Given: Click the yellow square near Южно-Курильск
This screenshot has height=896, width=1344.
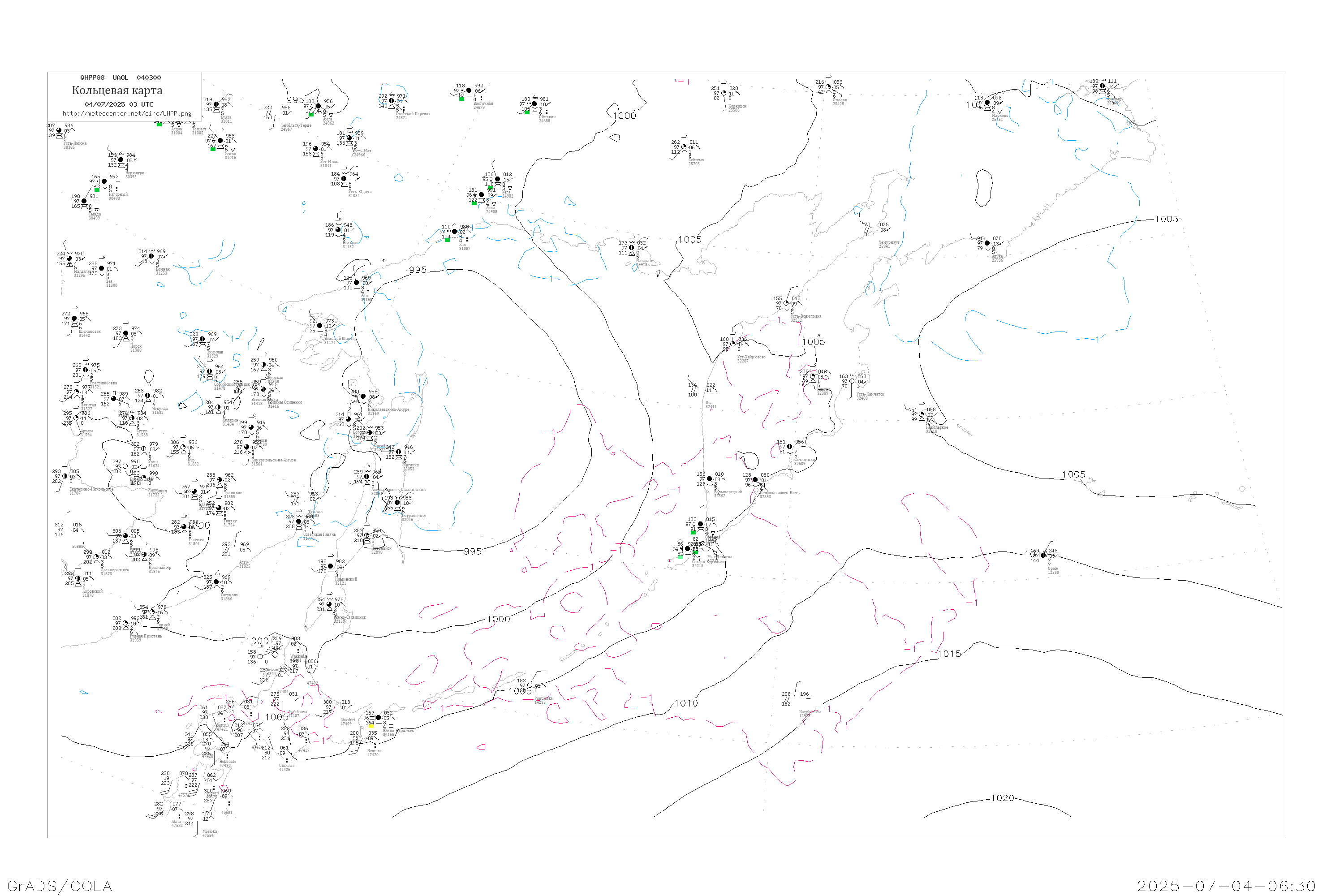Looking at the screenshot, I should pyautogui.click(x=371, y=726).
